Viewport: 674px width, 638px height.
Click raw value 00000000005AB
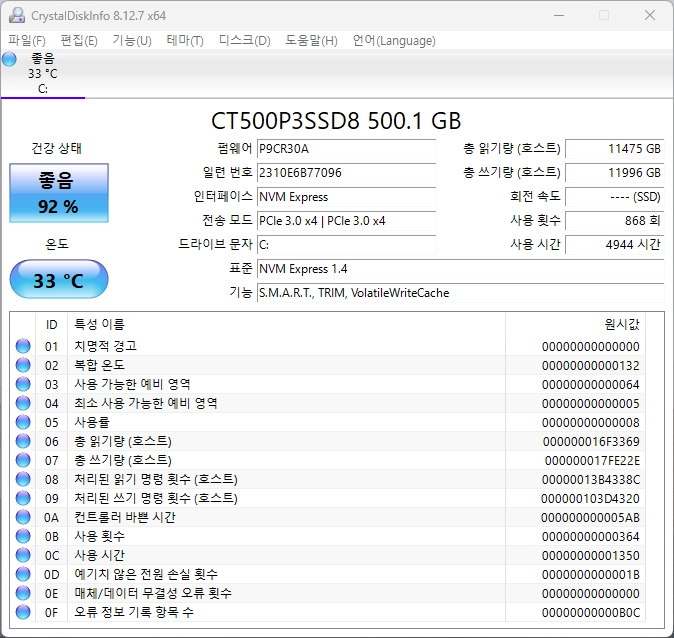[x=590, y=517]
